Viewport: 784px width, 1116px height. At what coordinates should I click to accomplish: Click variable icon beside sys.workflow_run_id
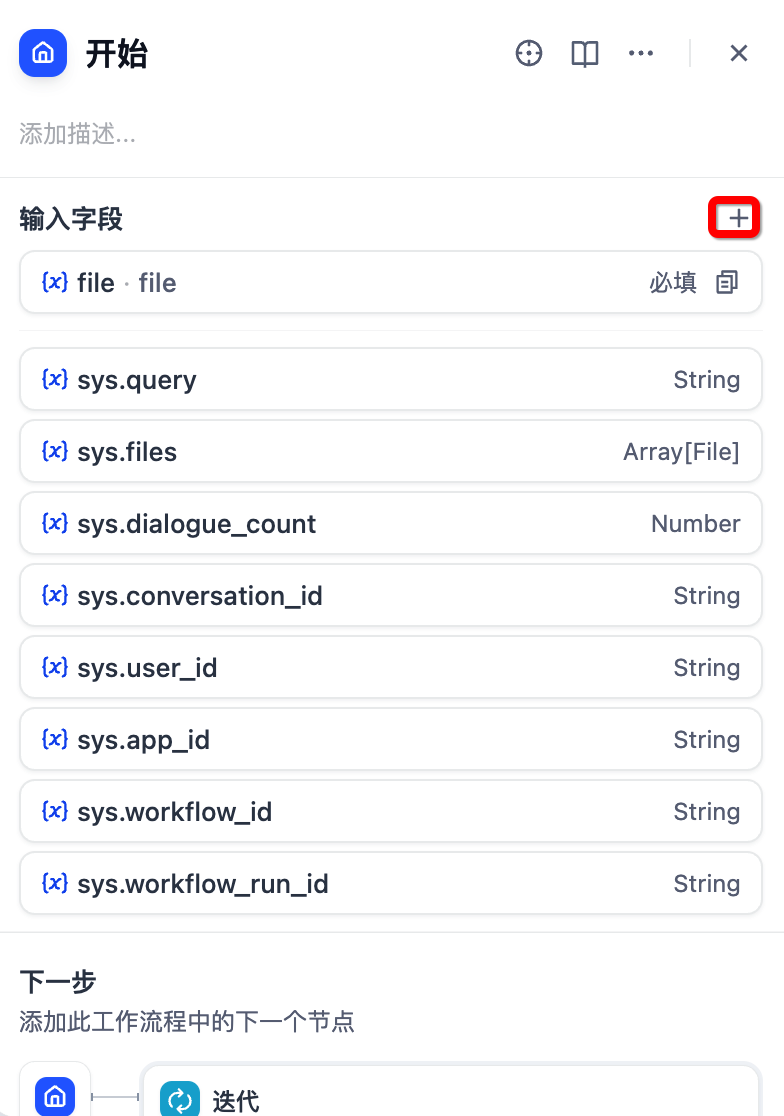click(x=55, y=883)
